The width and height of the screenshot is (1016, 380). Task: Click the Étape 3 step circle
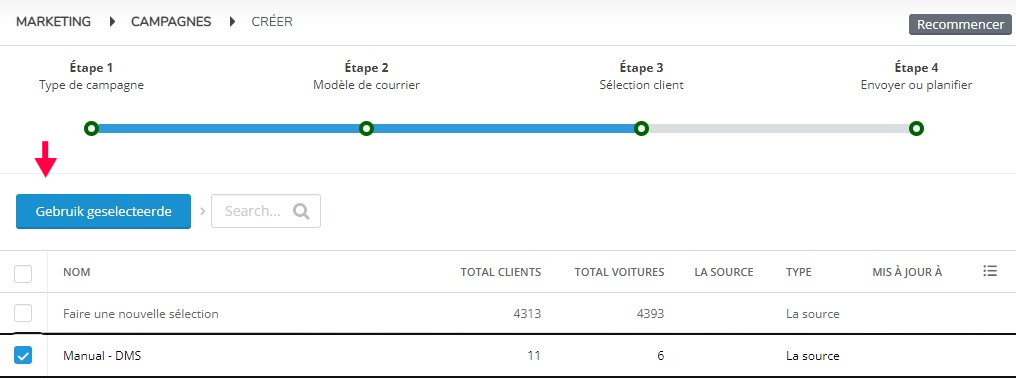coord(641,128)
